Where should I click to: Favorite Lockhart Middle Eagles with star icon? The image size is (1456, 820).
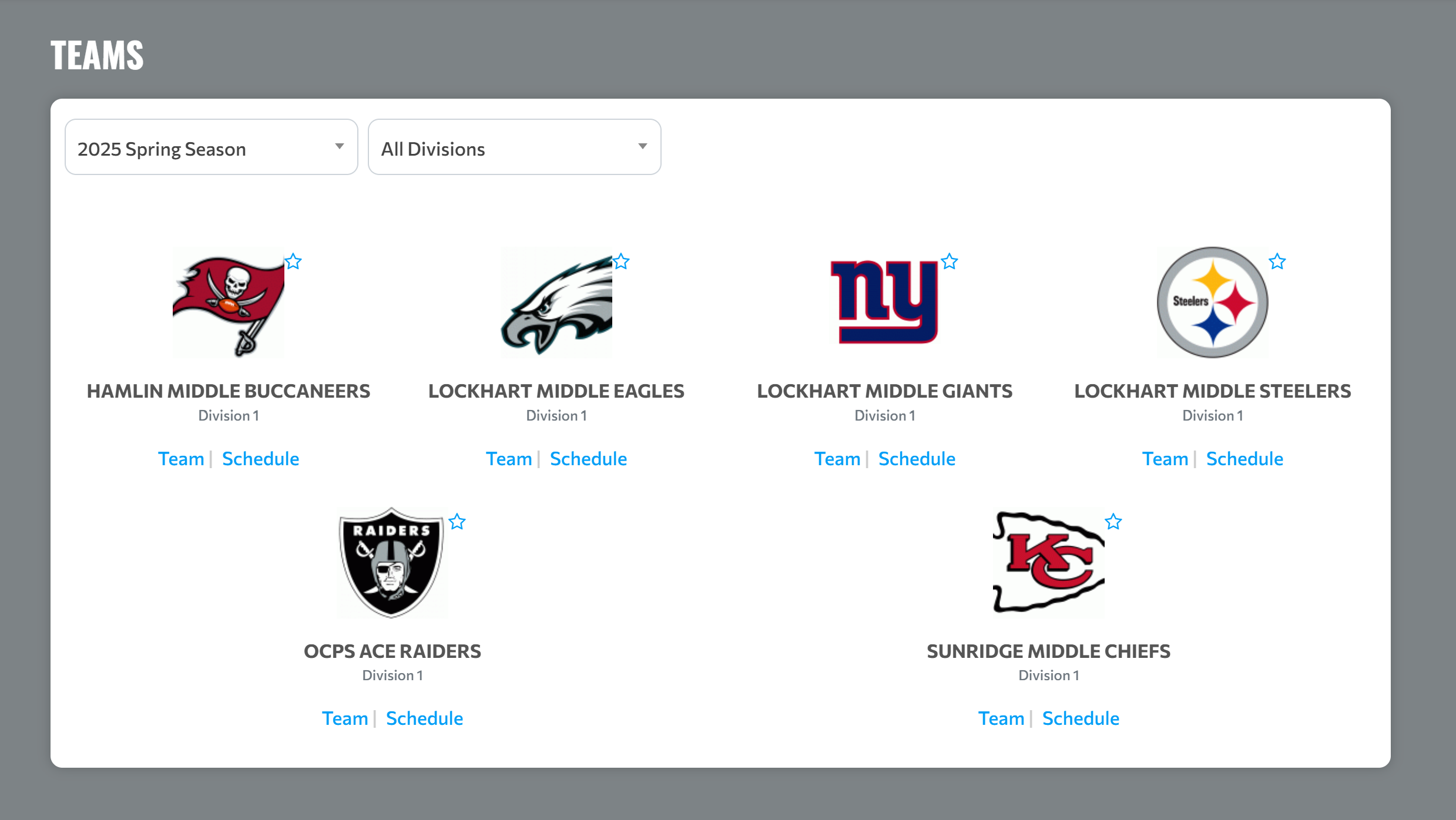click(x=621, y=261)
